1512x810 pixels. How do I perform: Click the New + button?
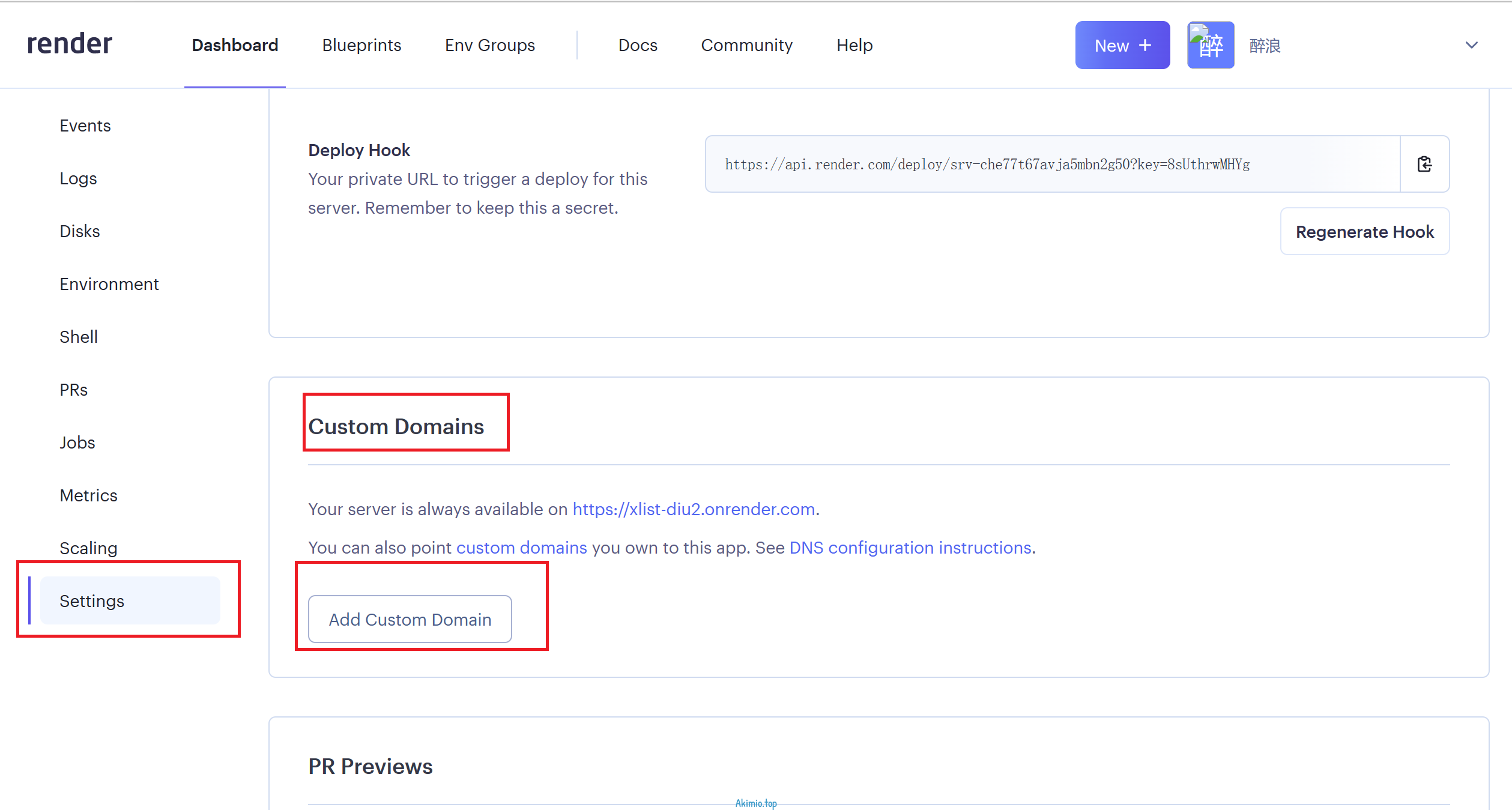pos(1122,45)
